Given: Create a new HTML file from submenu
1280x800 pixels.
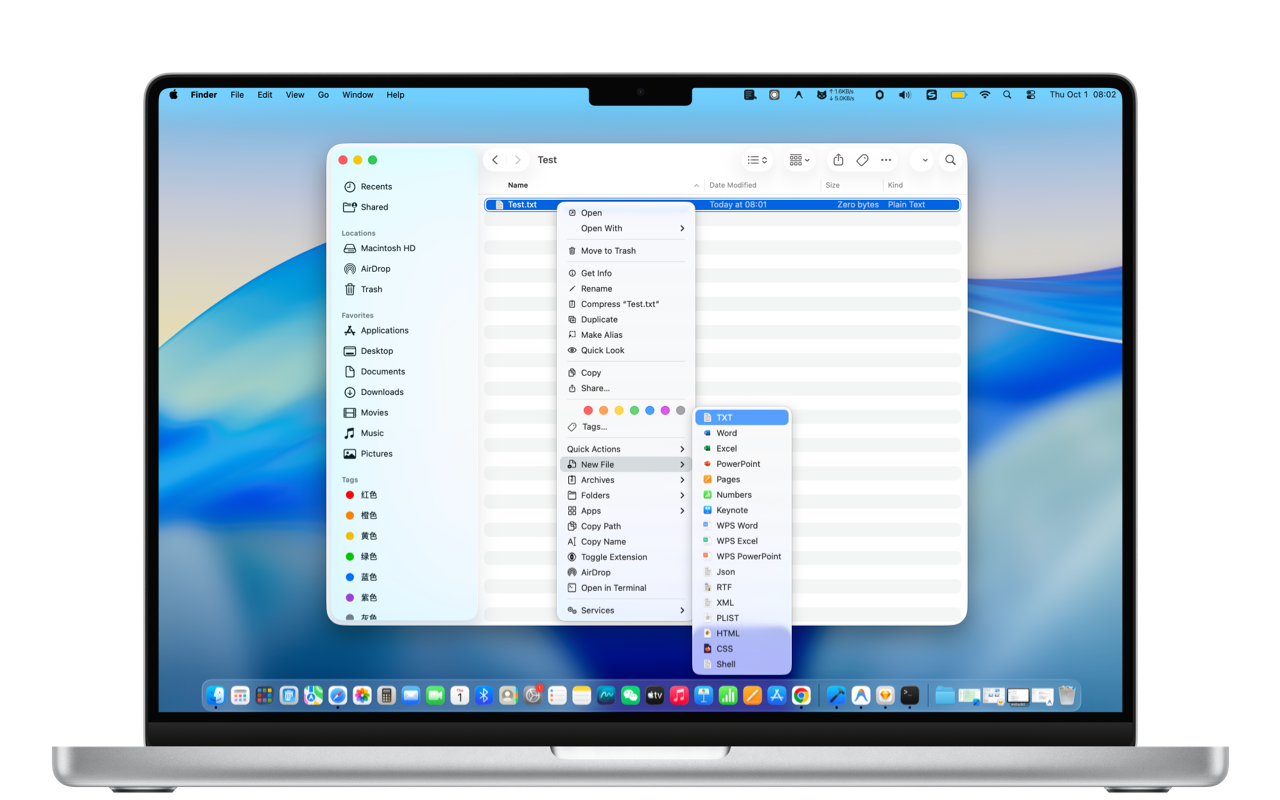Looking at the screenshot, I should pyautogui.click(x=742, y=633).
